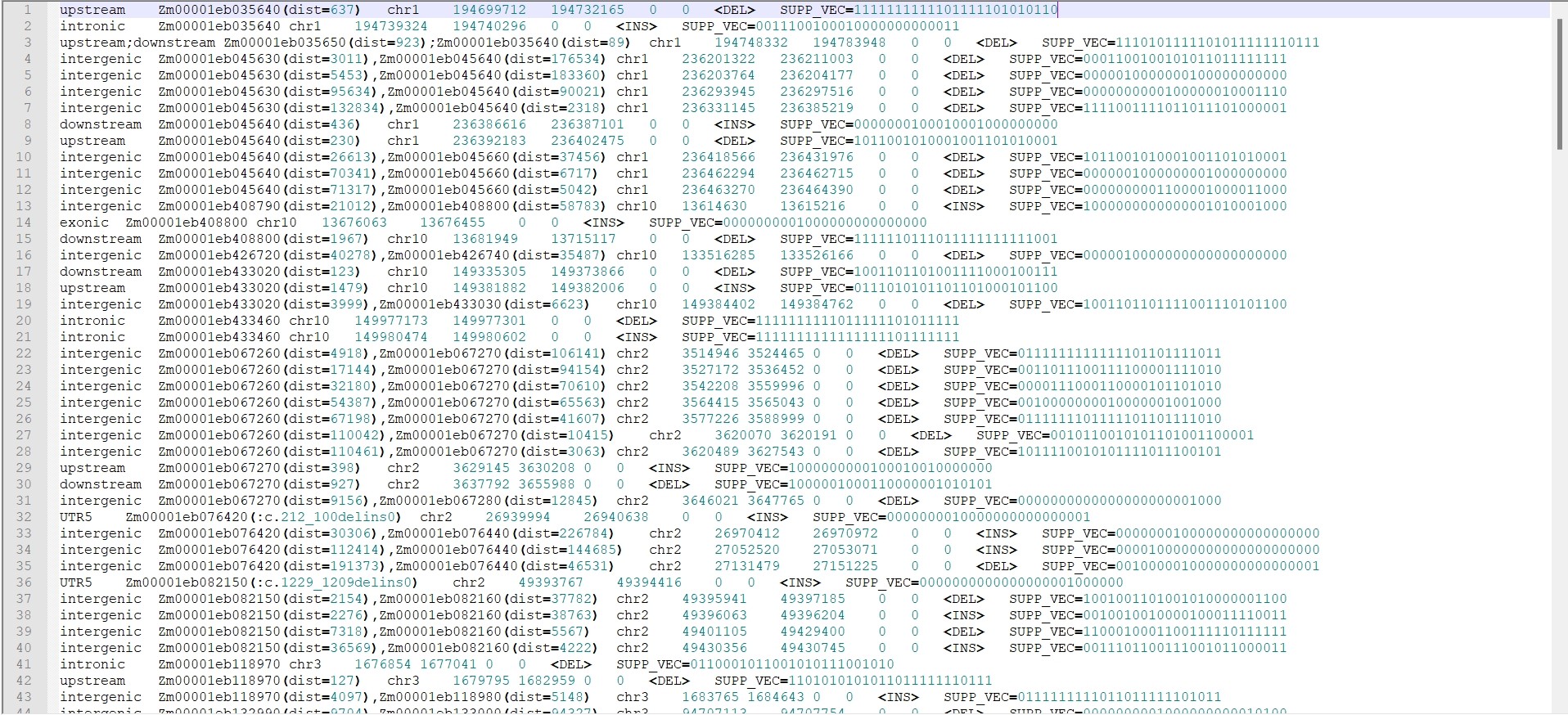This screenshot has height=715, width=1568.
Task: Select the value 194732165
Action: pos(588,10)
